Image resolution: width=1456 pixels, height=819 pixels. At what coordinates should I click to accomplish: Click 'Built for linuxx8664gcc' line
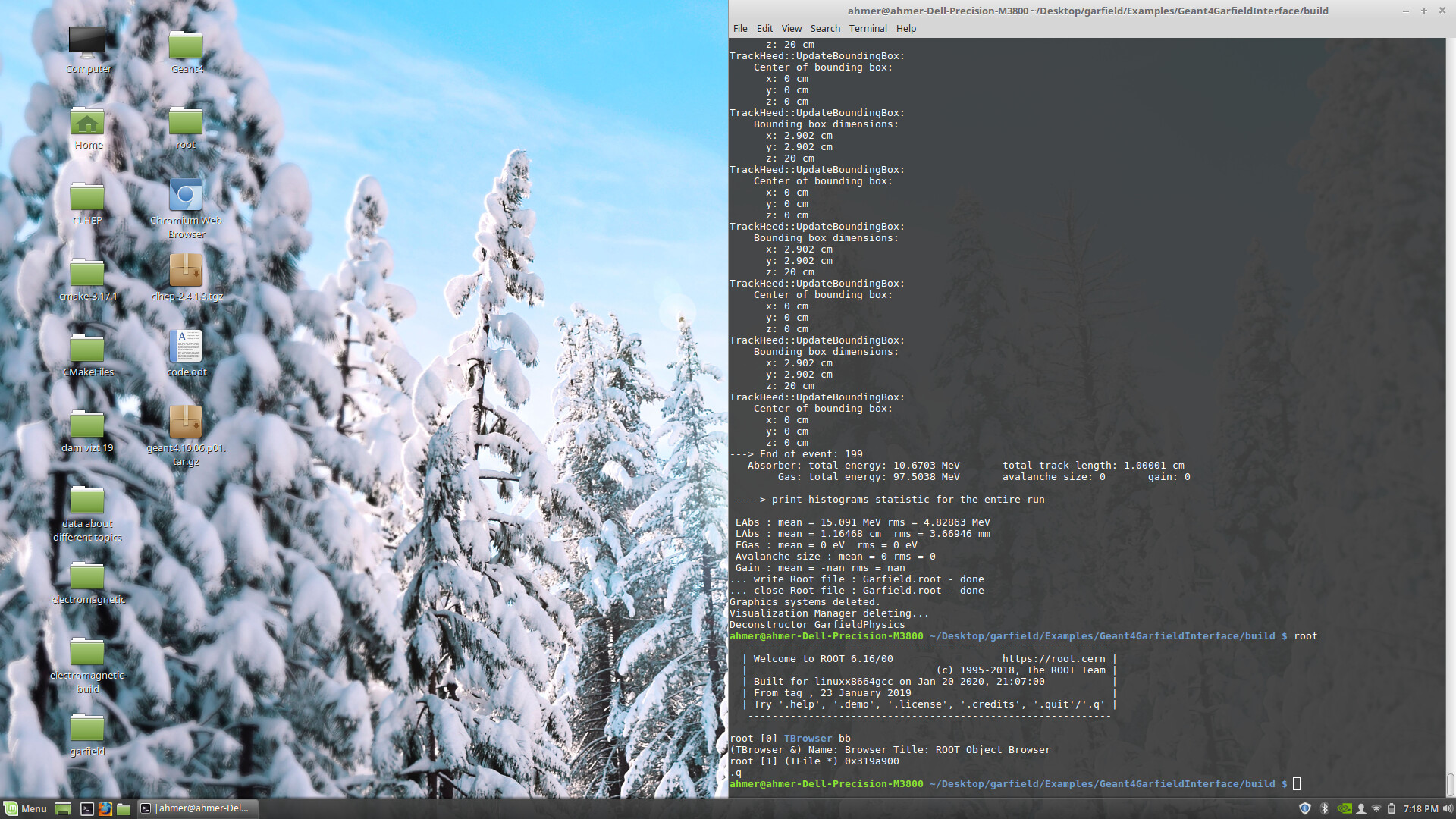pos(899,681)
